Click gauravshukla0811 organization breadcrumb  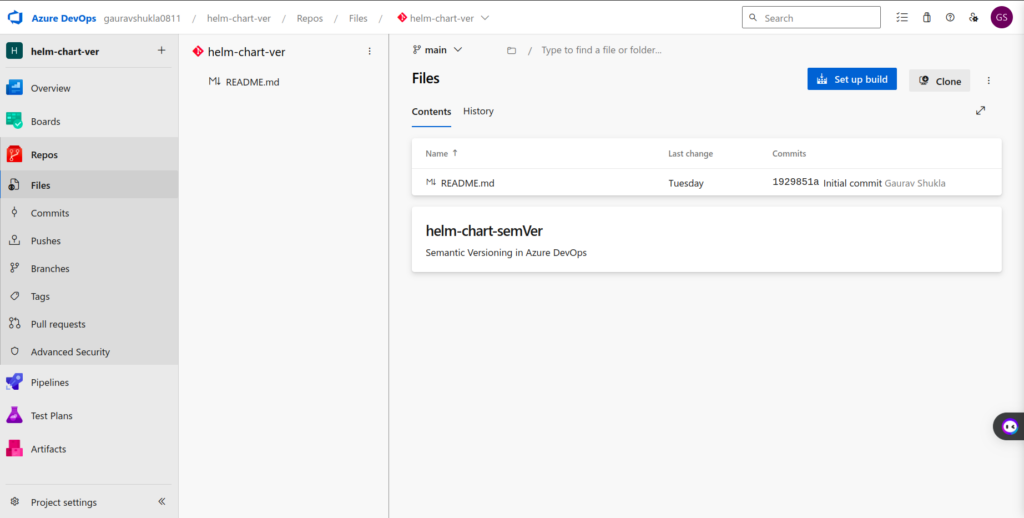click(142, 18)
